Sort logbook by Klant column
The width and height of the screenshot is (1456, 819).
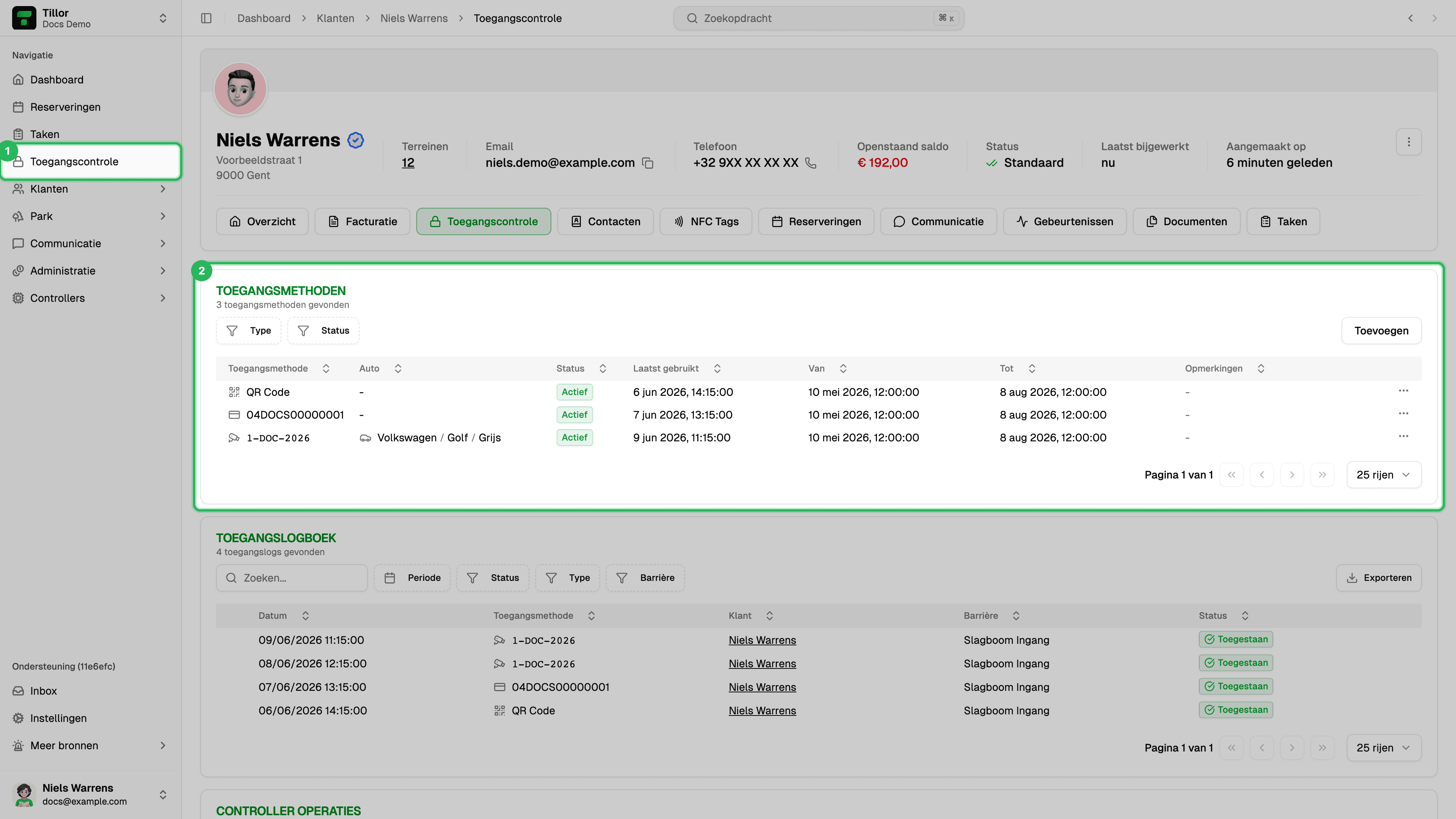tap(769, 615)
